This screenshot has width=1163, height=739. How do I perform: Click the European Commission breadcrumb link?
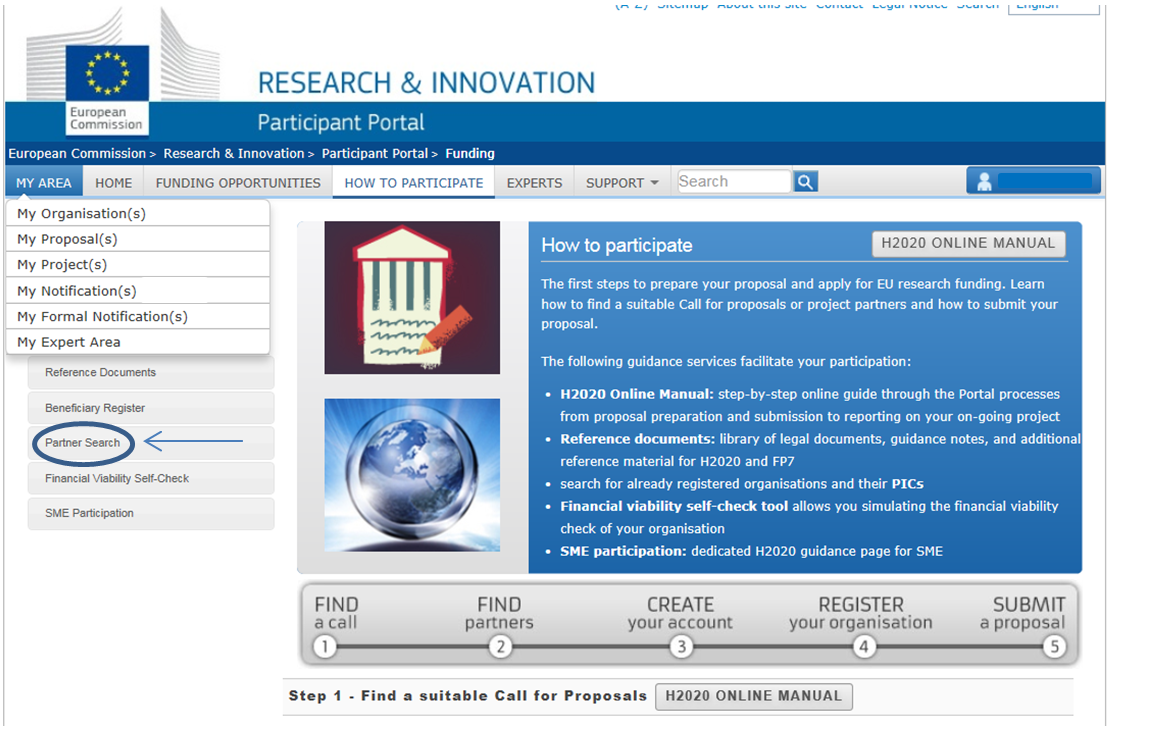point(77,154)
